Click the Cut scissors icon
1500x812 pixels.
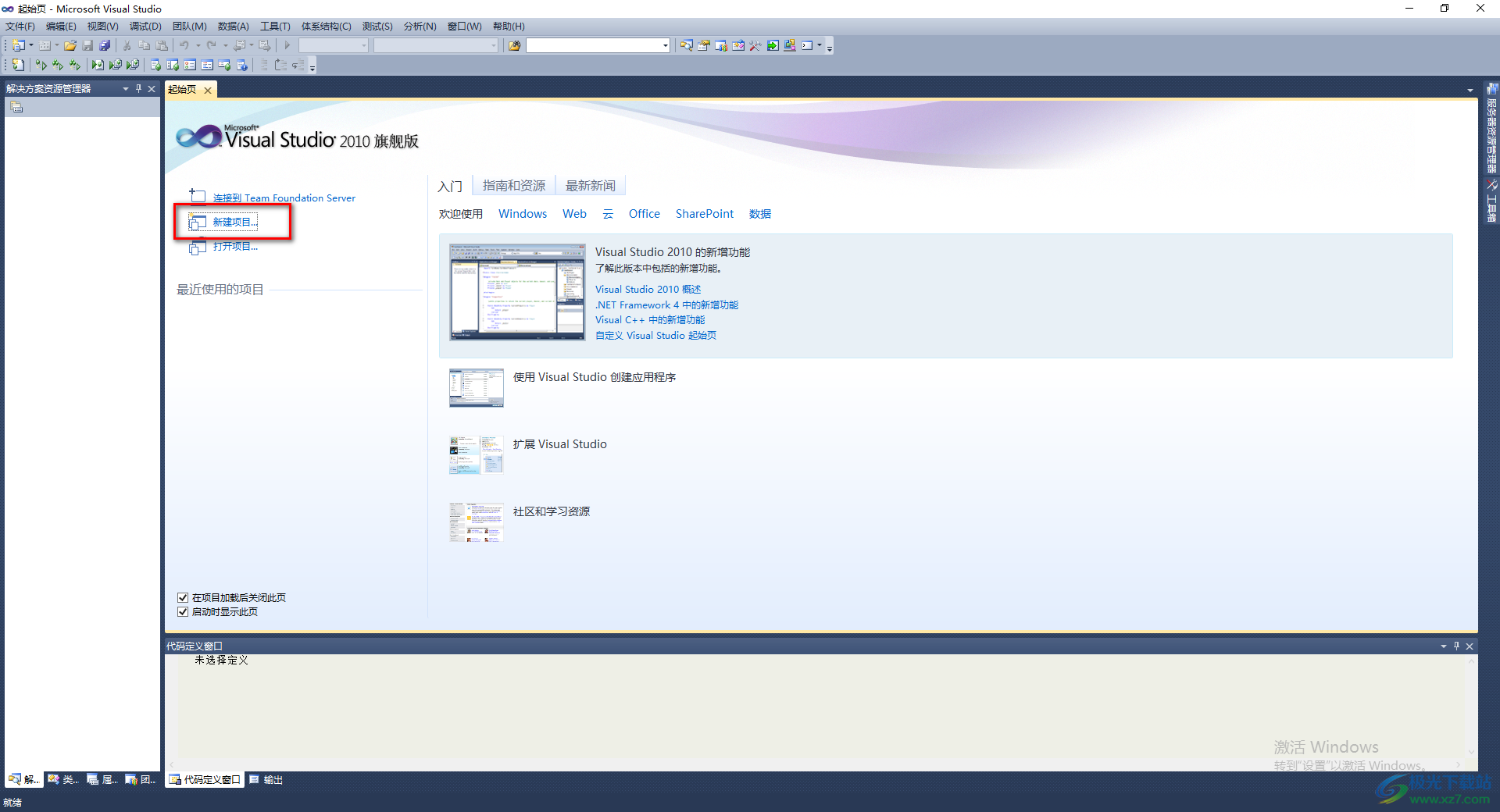coord(127,45)
